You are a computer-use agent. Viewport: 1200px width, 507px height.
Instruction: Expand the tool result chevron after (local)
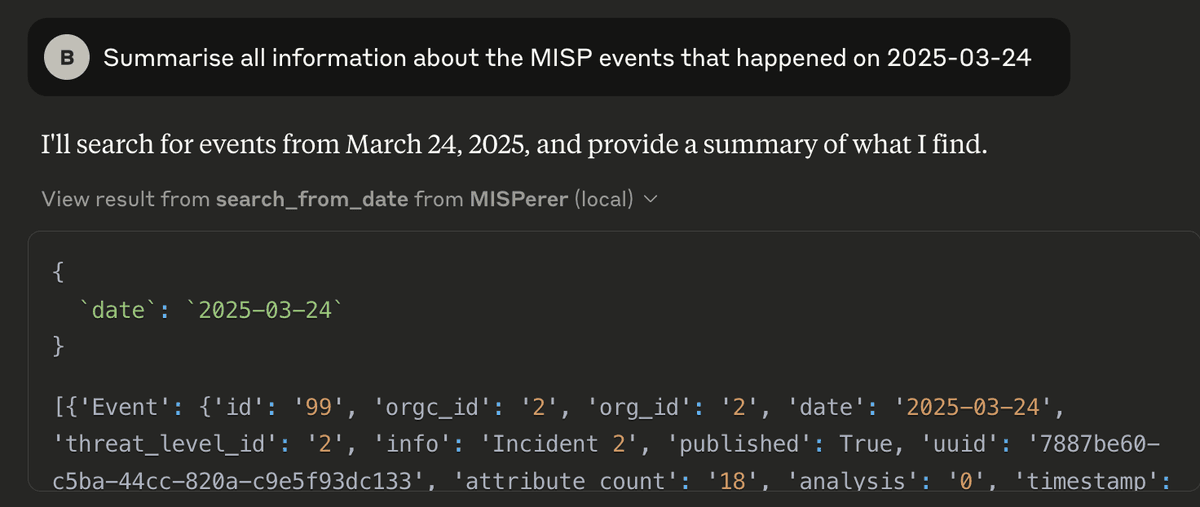(x=651, y=199)
